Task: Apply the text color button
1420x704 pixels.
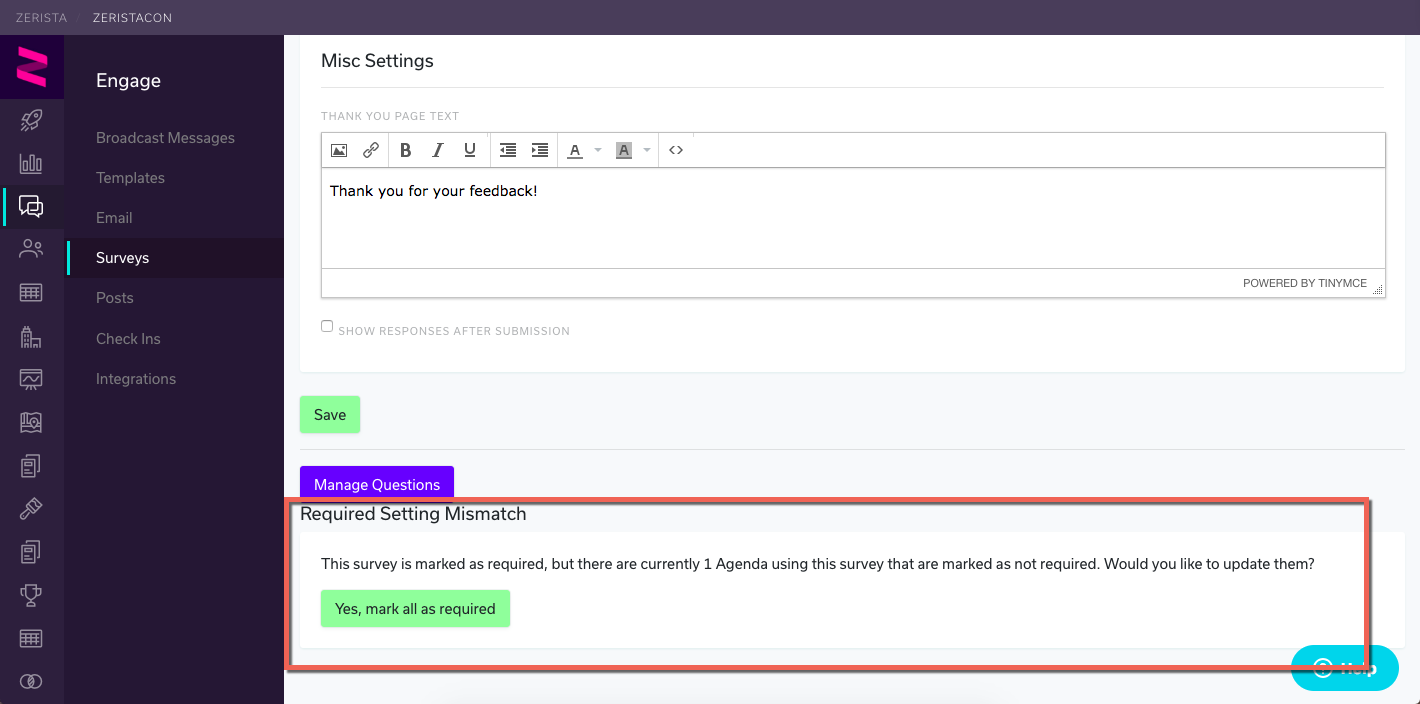Action: coord(575,150)
